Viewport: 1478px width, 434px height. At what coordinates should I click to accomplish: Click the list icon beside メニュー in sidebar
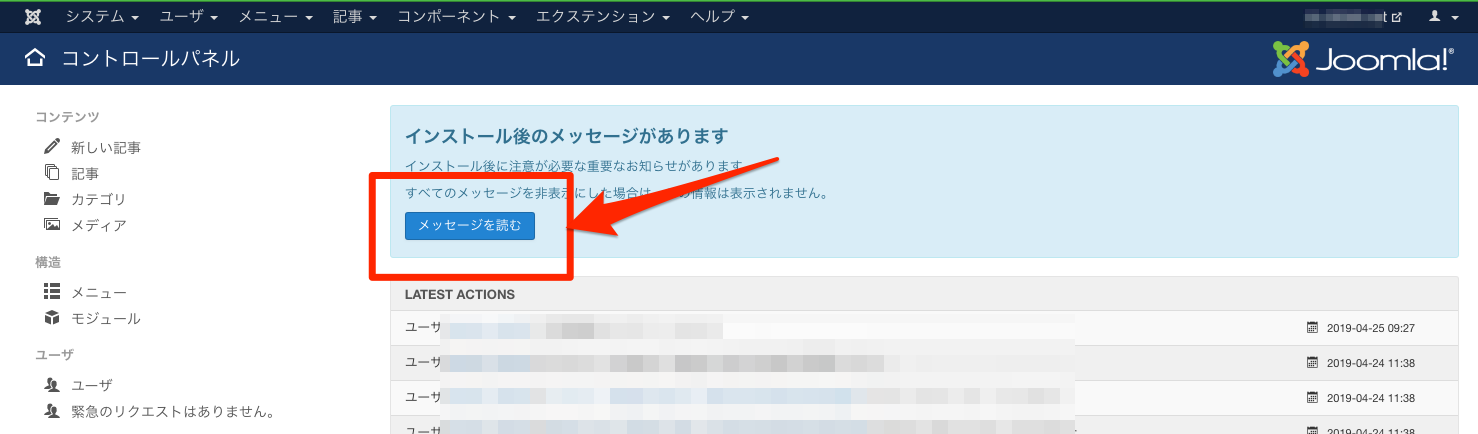click(52, 292)
